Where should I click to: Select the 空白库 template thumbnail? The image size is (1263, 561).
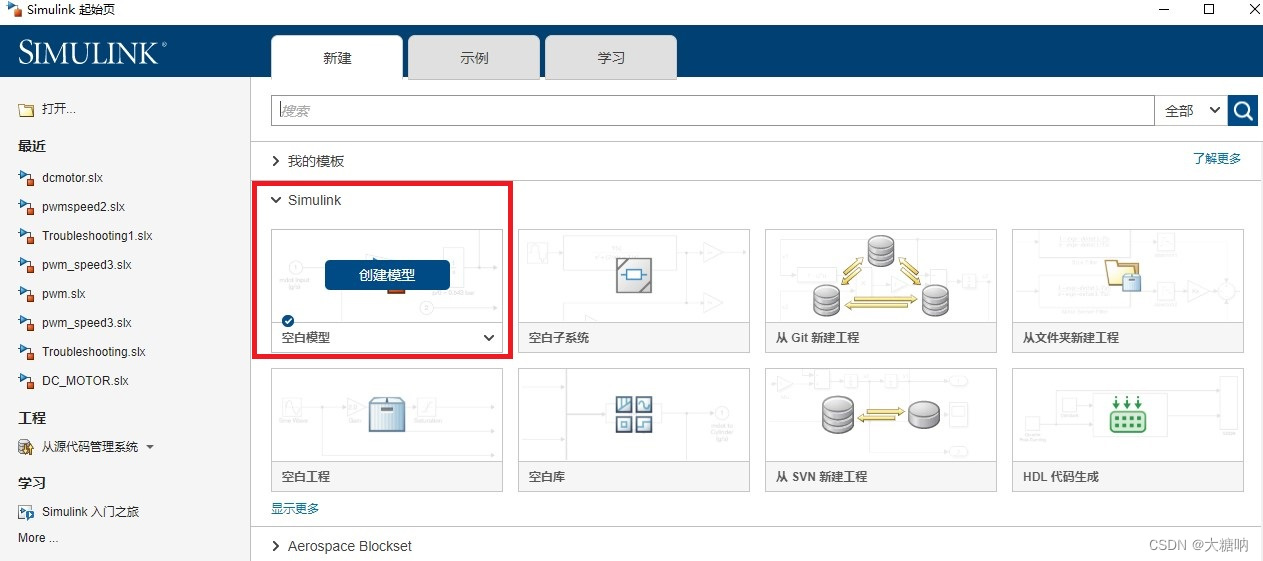point(633,415)
